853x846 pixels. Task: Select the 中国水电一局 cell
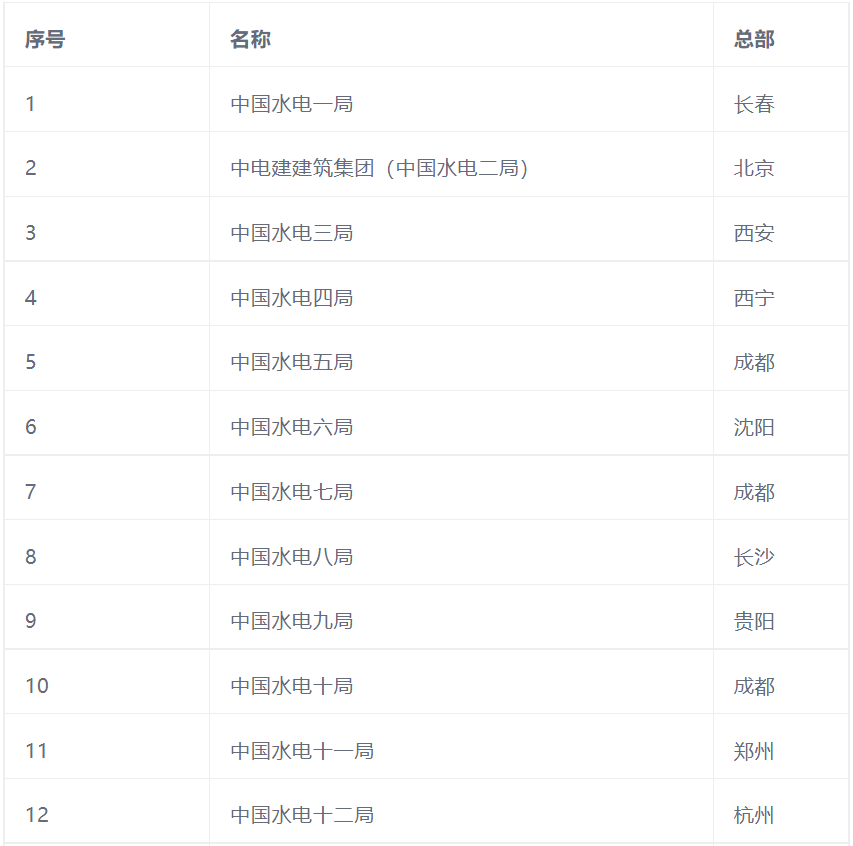point(292,104)
